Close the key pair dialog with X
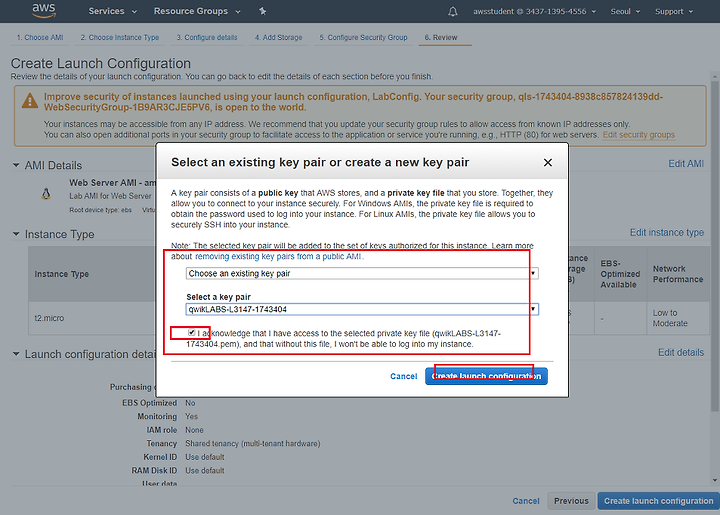The width and height of the screenshot is (720, 515). pos(547,162)
